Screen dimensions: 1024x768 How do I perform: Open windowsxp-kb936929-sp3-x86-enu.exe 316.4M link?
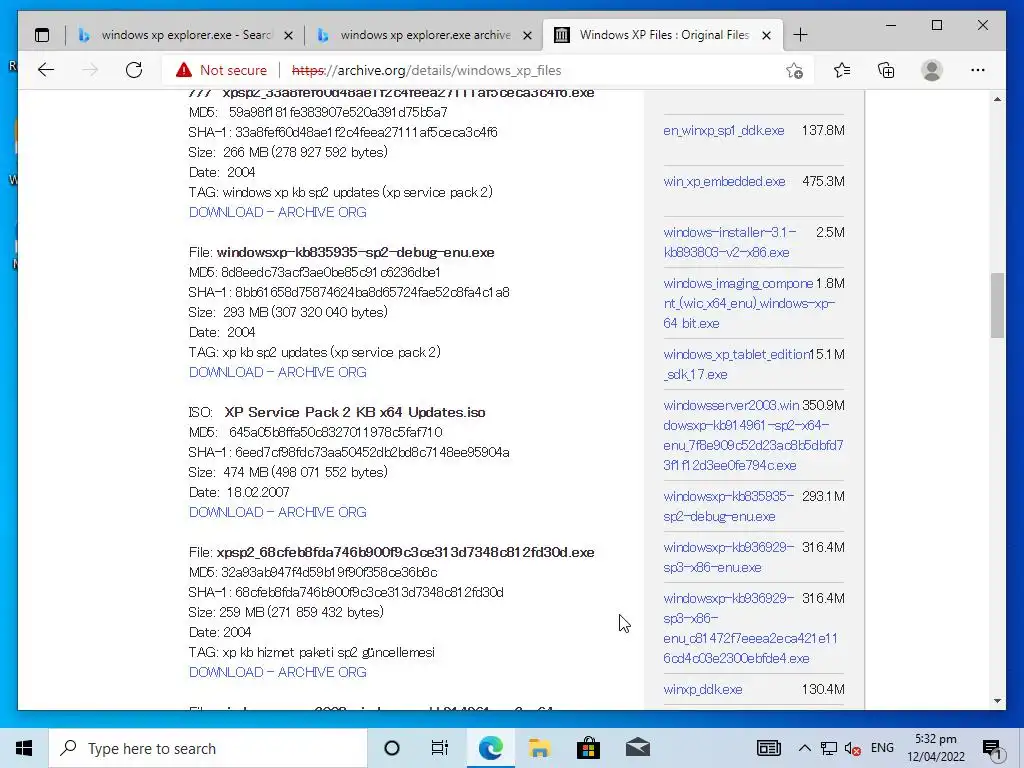tap(728, 557)
